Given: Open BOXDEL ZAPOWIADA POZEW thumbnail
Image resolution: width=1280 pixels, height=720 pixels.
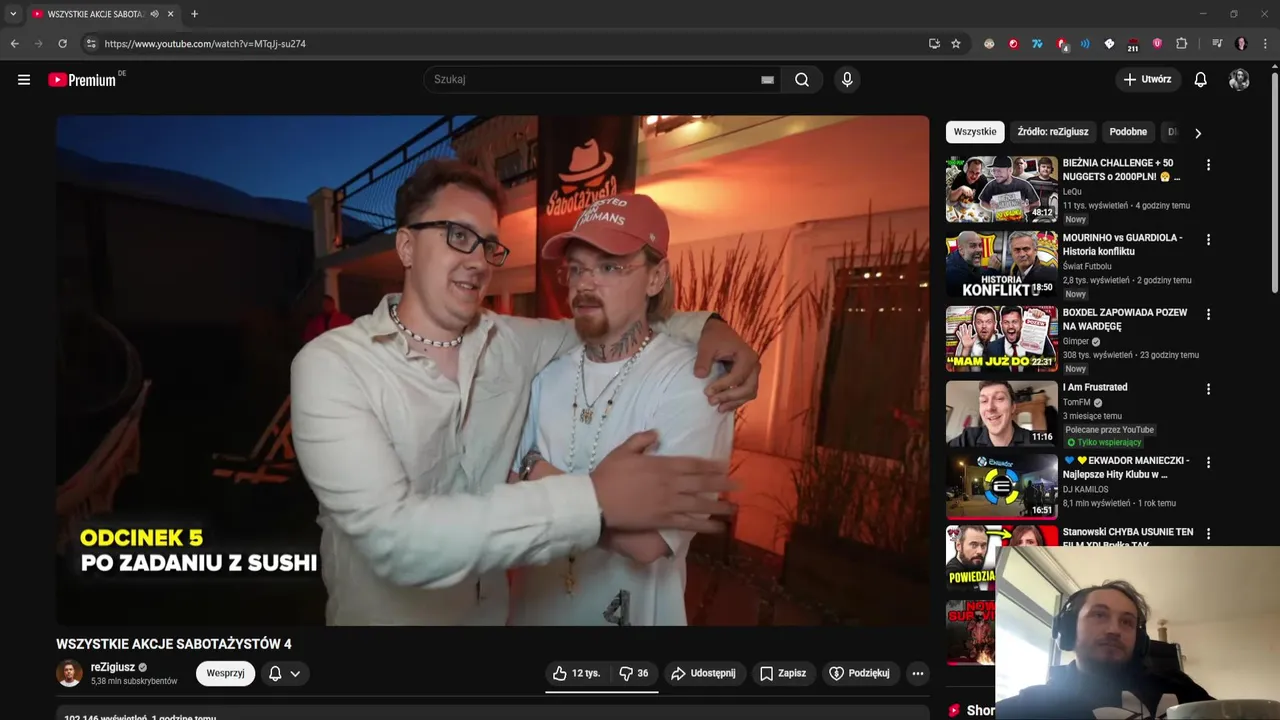Looking at the screenshot, I should [1001, 338].
